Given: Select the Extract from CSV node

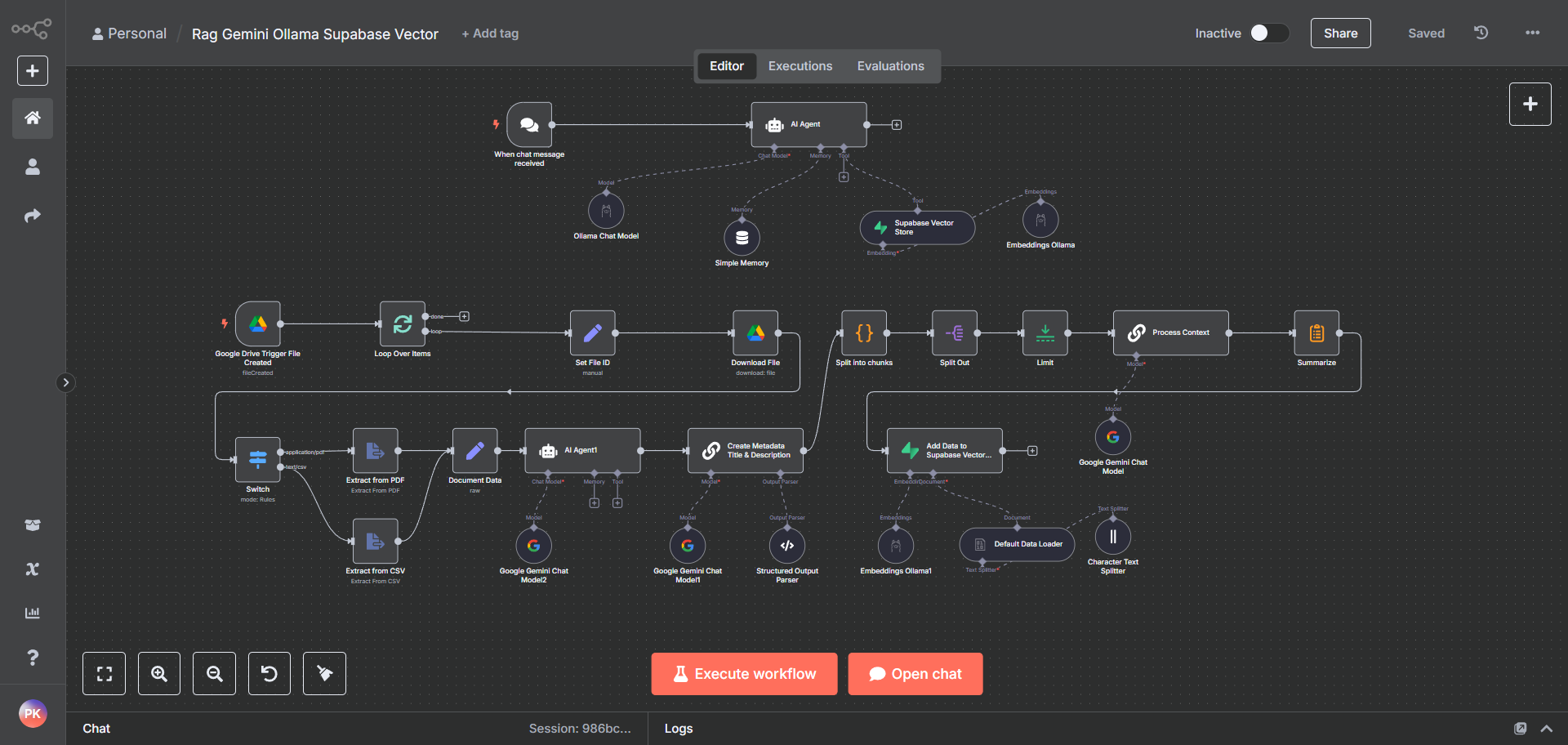Looking at the screenshot, I should point(376,542).
